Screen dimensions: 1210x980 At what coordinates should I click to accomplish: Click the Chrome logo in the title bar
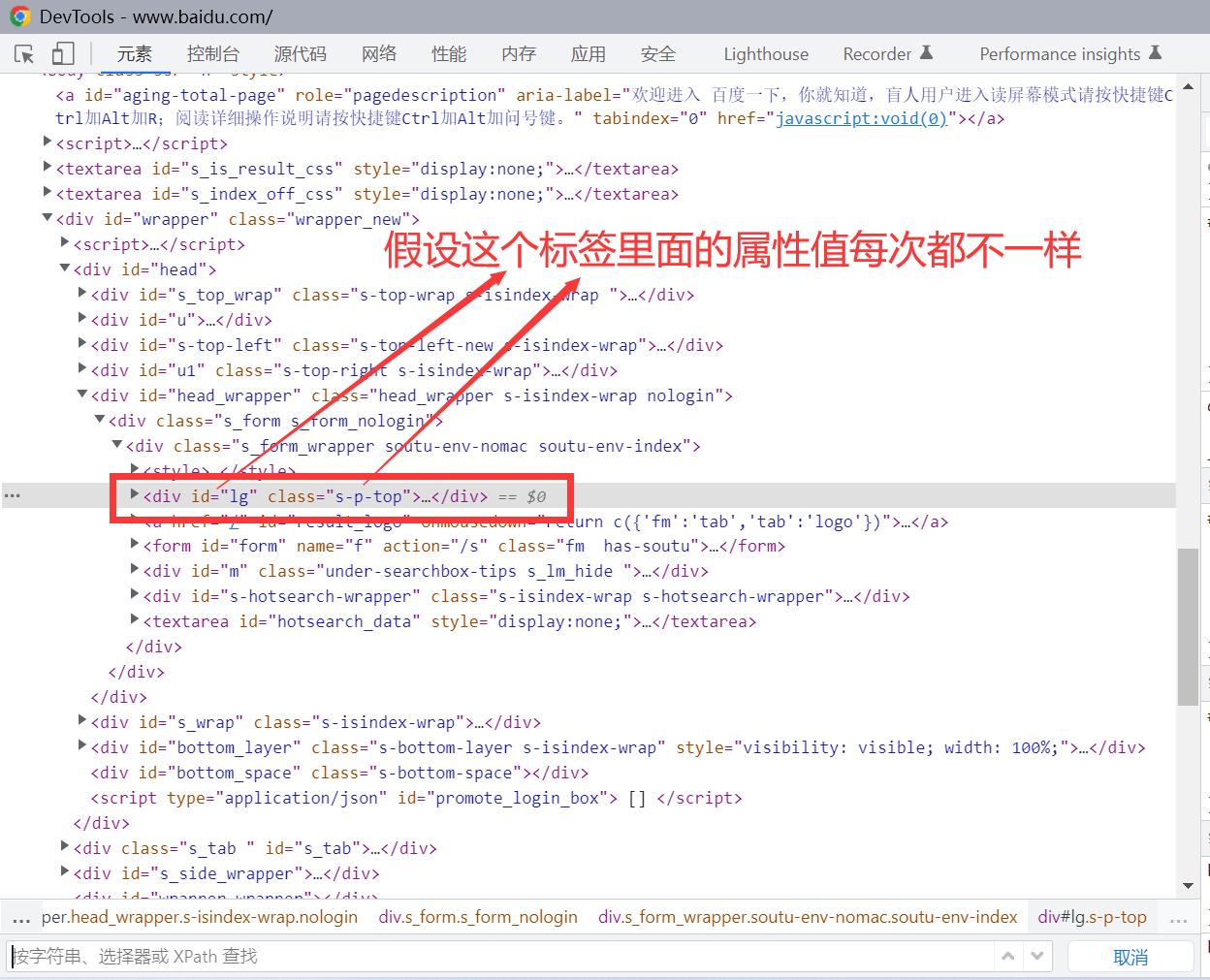point(19,16)
